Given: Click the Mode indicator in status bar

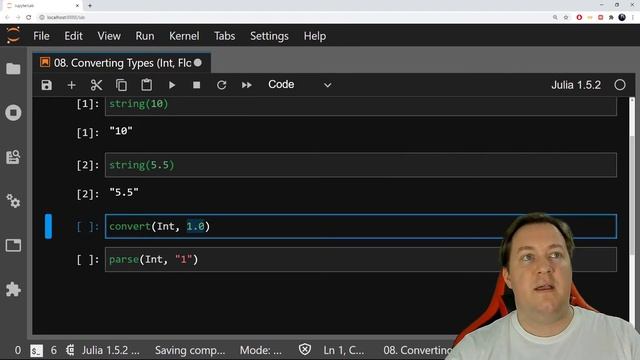Looking at the screenshot, I should pos(260,350).
